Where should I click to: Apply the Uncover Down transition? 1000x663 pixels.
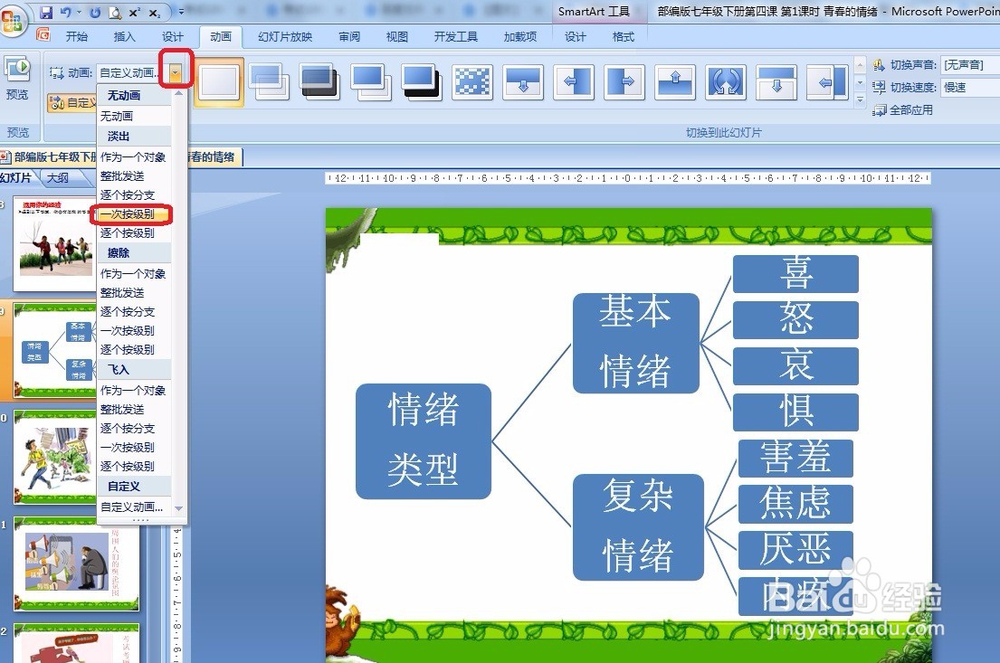[x=776, y=82]
